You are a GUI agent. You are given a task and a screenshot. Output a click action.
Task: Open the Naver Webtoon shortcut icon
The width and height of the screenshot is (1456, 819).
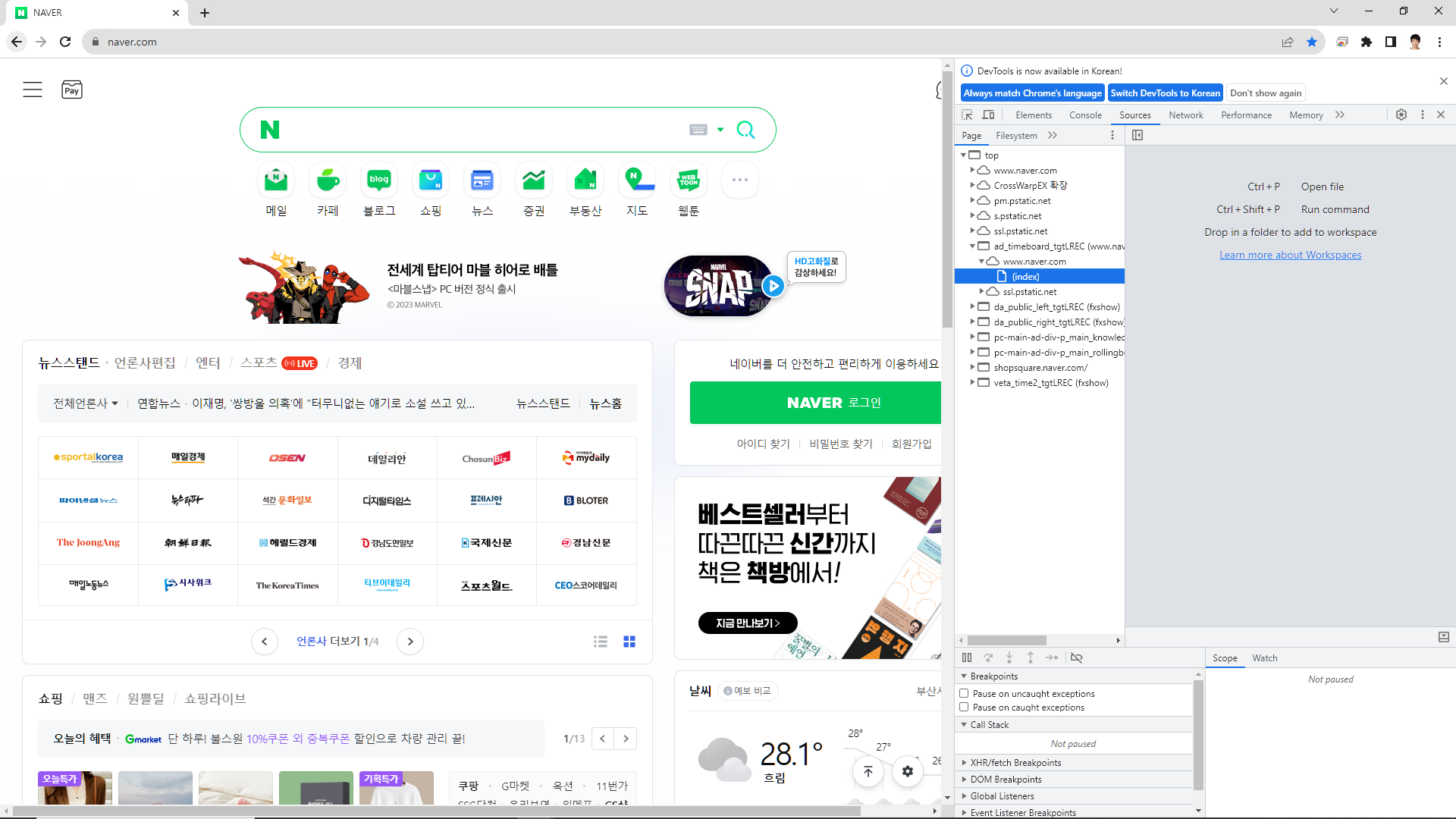688,180
